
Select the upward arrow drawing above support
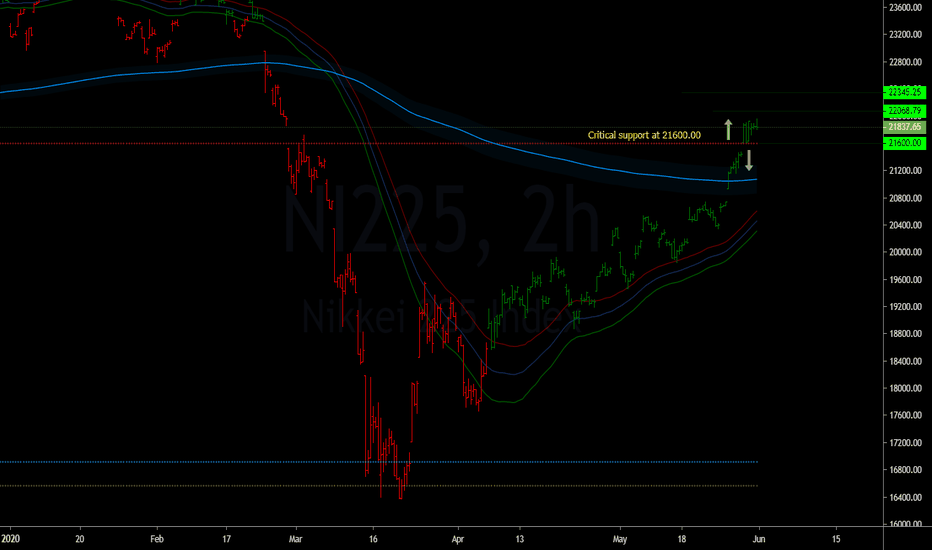pos(728,130)
